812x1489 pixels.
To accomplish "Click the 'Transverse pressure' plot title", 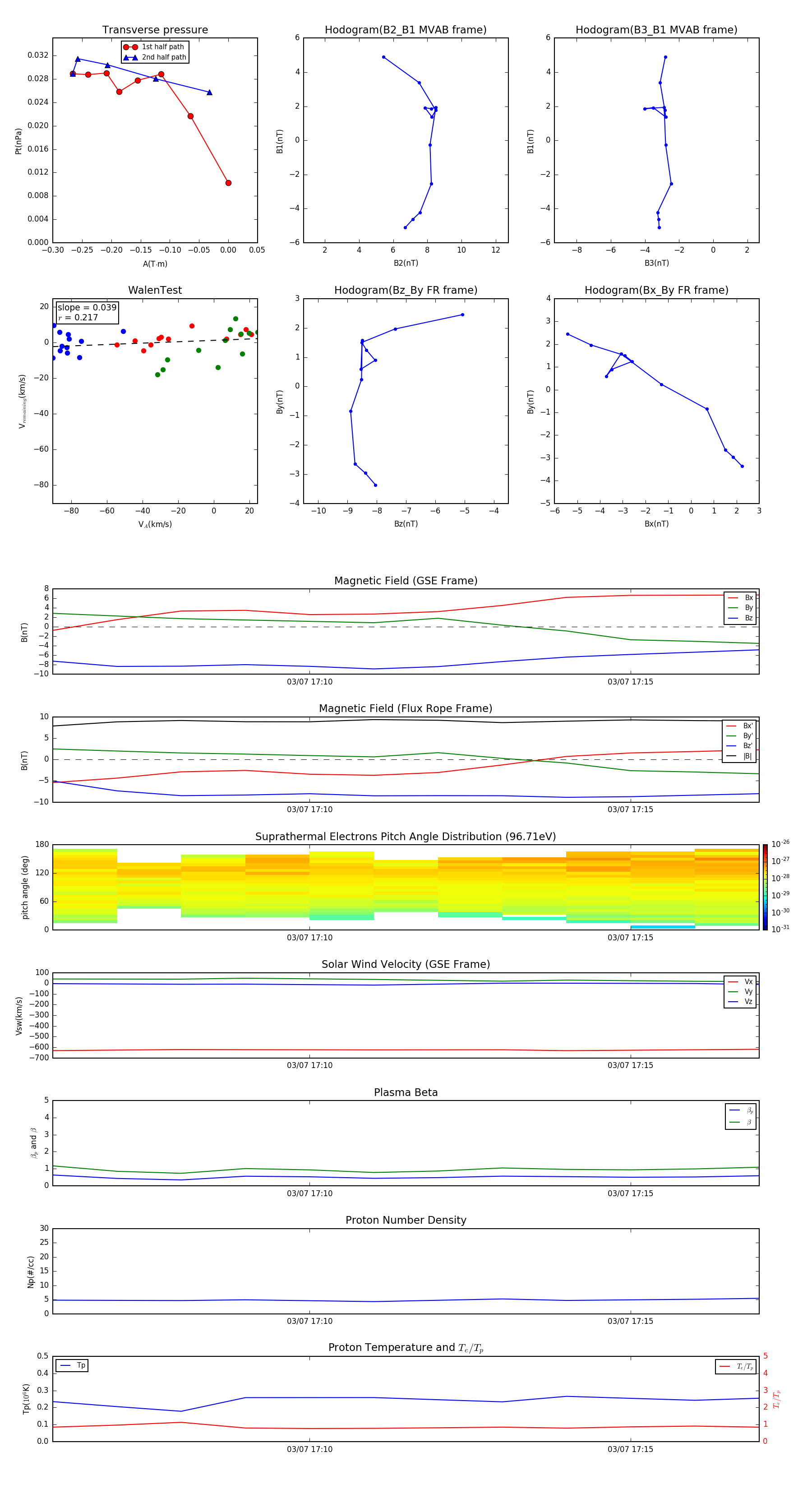I will (x=155, y=30).
